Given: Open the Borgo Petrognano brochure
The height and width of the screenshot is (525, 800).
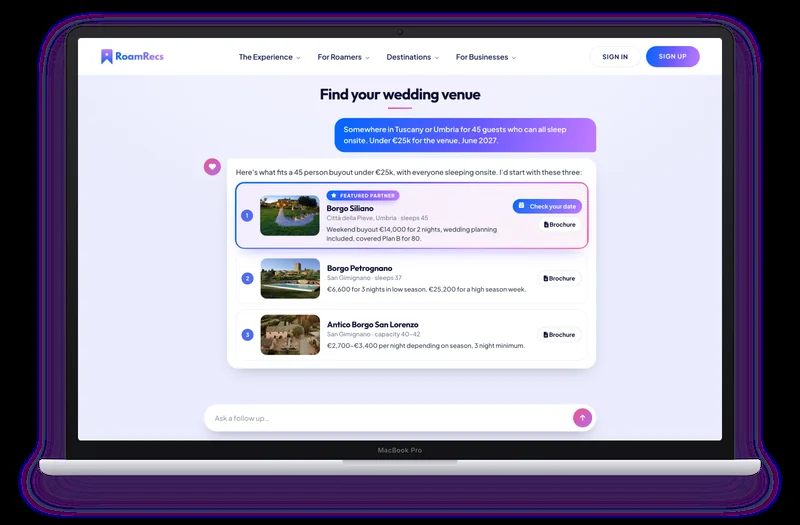Looking at the screenshot, I should pyautogui.click(x=559, y=279).
